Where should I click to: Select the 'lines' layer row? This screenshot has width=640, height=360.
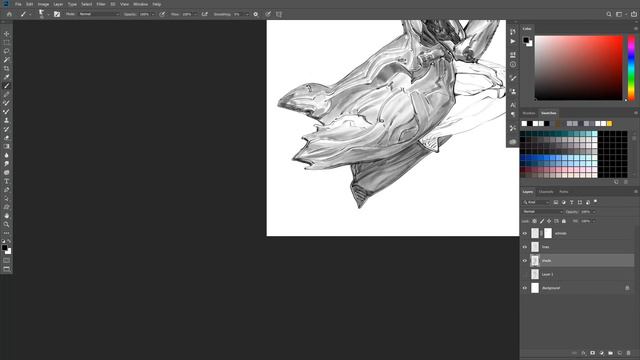[x=582, y=247]
